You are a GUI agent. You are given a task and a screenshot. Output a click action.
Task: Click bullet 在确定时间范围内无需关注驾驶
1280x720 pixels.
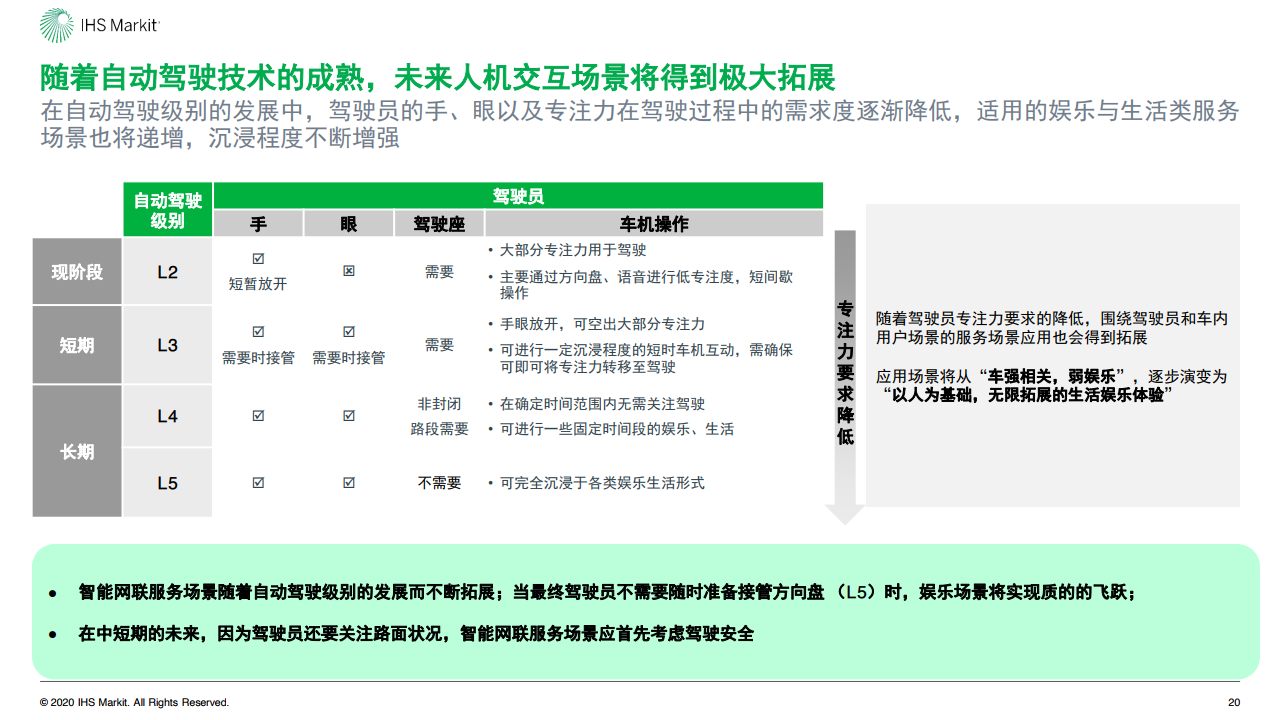602,404
